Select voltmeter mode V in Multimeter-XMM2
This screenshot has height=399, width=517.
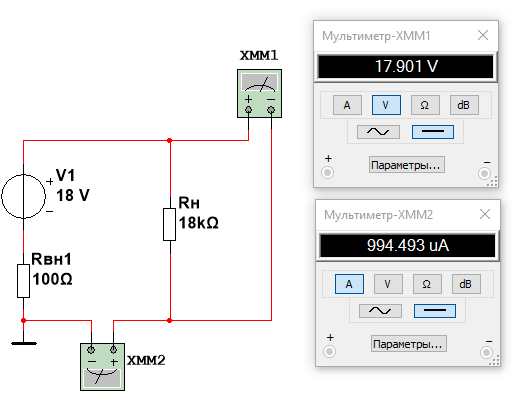[388, 284]
